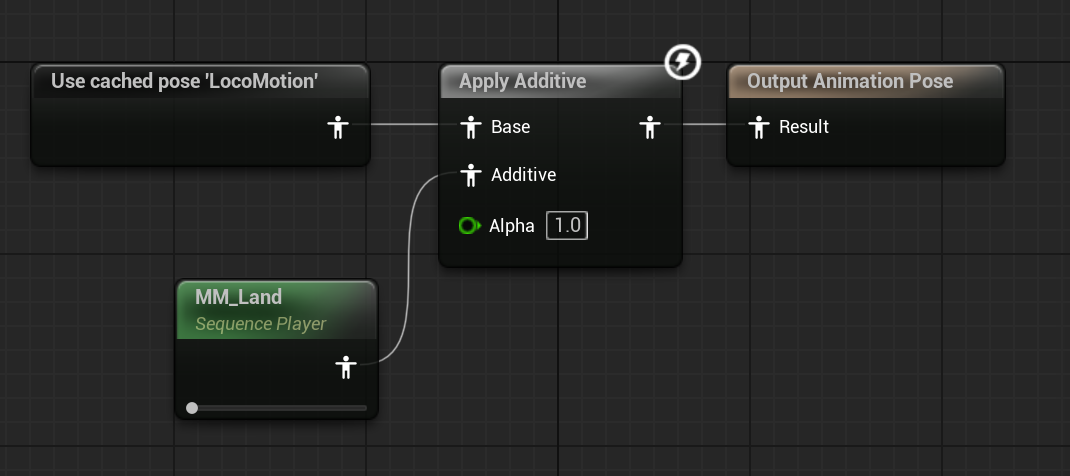This screenshot has width=1070, height=476.
Task: Click the Additive pin label
Action: coord(523,175)
